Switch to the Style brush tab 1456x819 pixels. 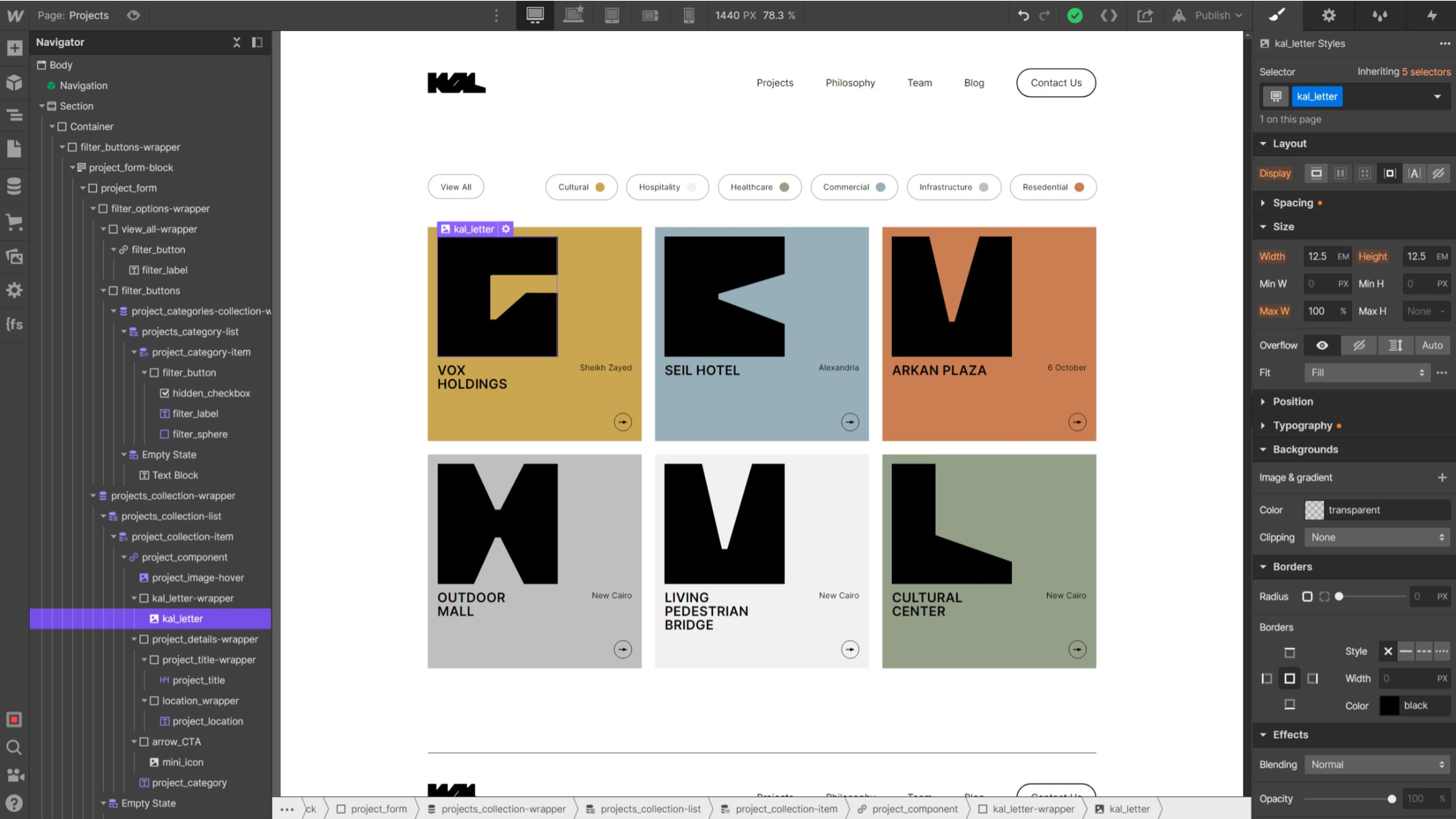(1277, 15)
